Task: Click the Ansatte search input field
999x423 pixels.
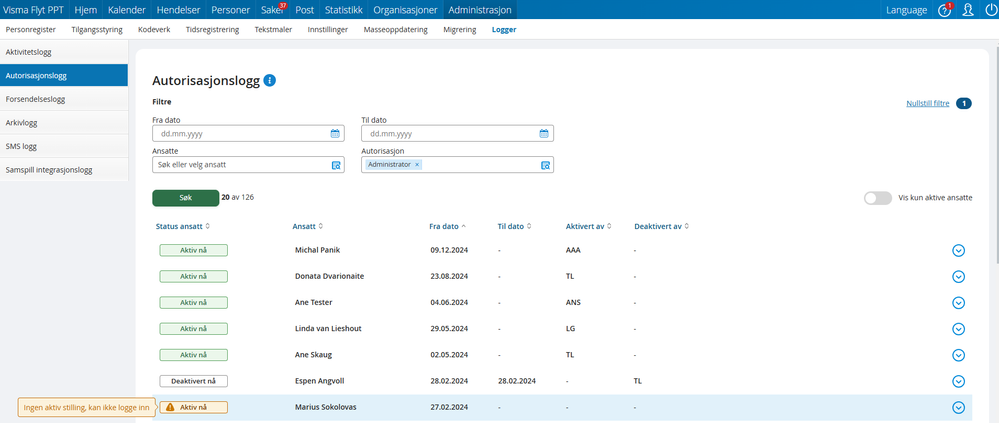Action: point(238,165)
